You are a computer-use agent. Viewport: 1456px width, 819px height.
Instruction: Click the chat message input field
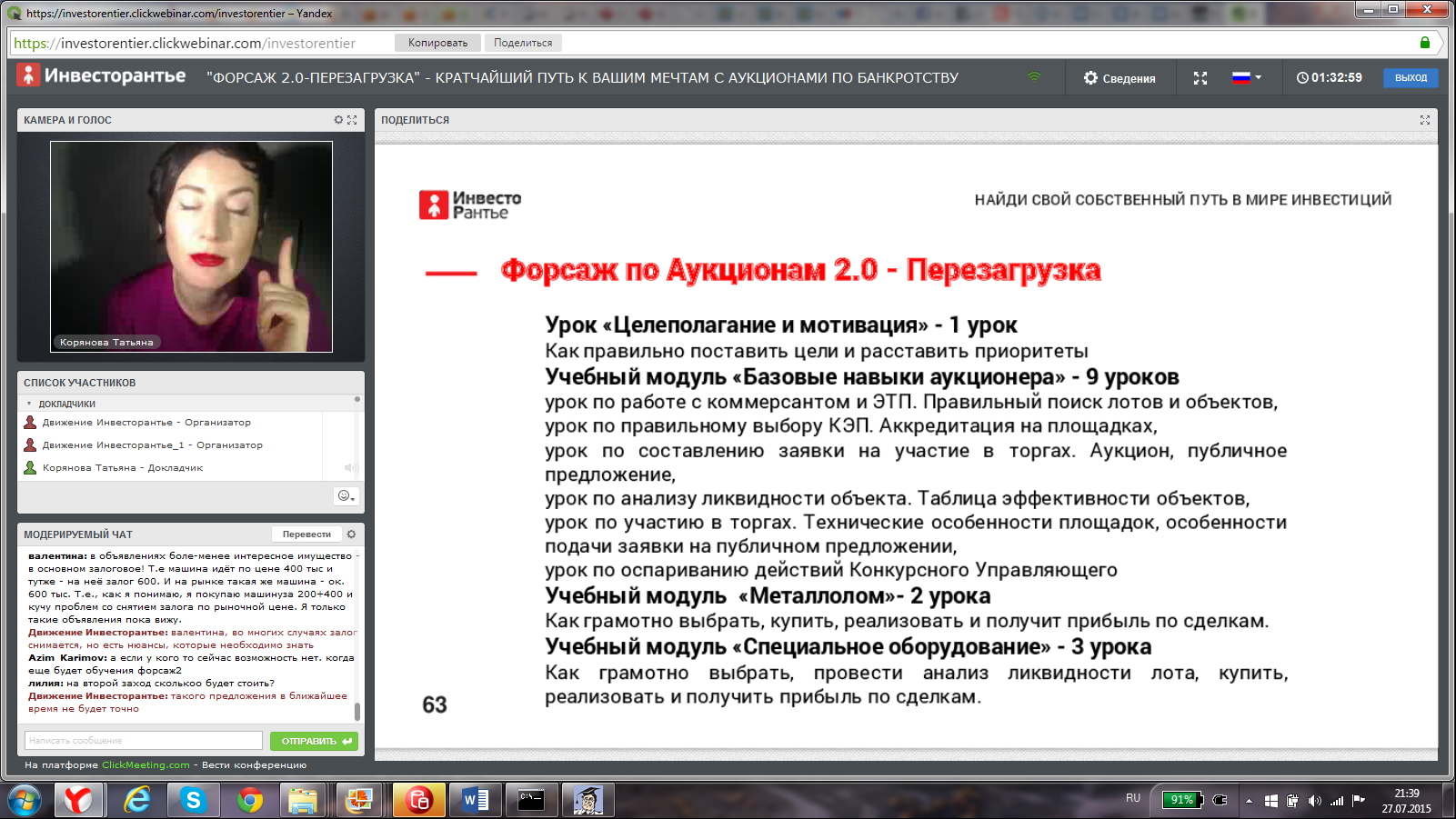click(x=143, y=741)
